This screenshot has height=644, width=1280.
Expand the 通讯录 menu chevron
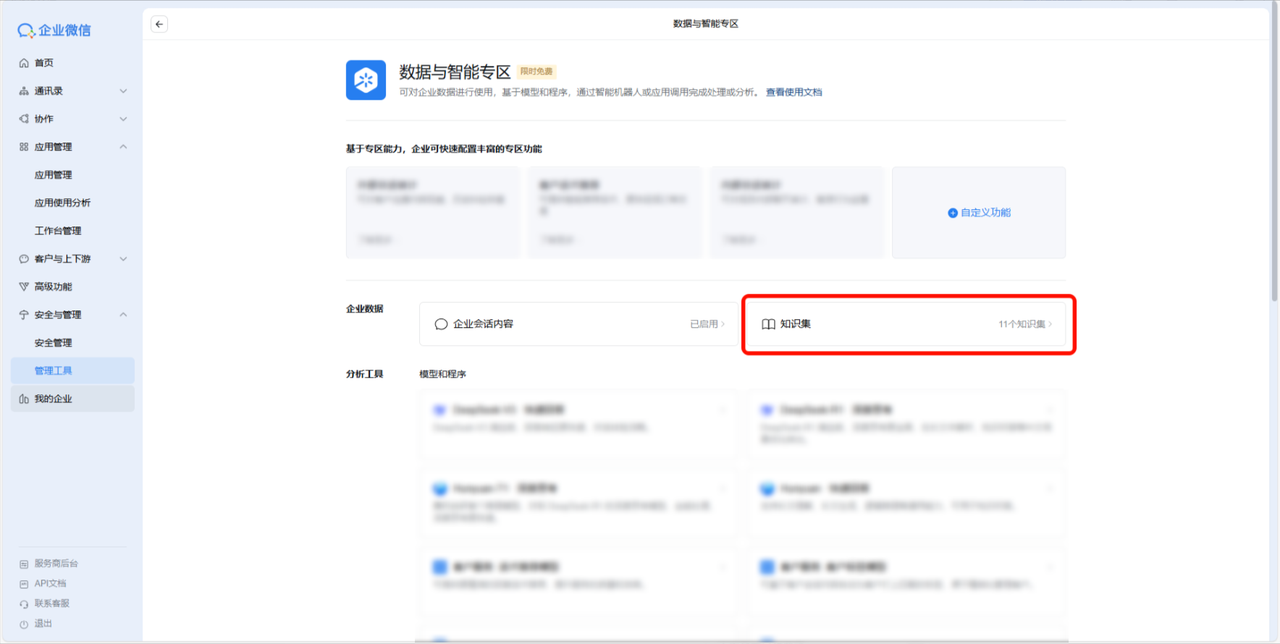click(x=123, y=91)
